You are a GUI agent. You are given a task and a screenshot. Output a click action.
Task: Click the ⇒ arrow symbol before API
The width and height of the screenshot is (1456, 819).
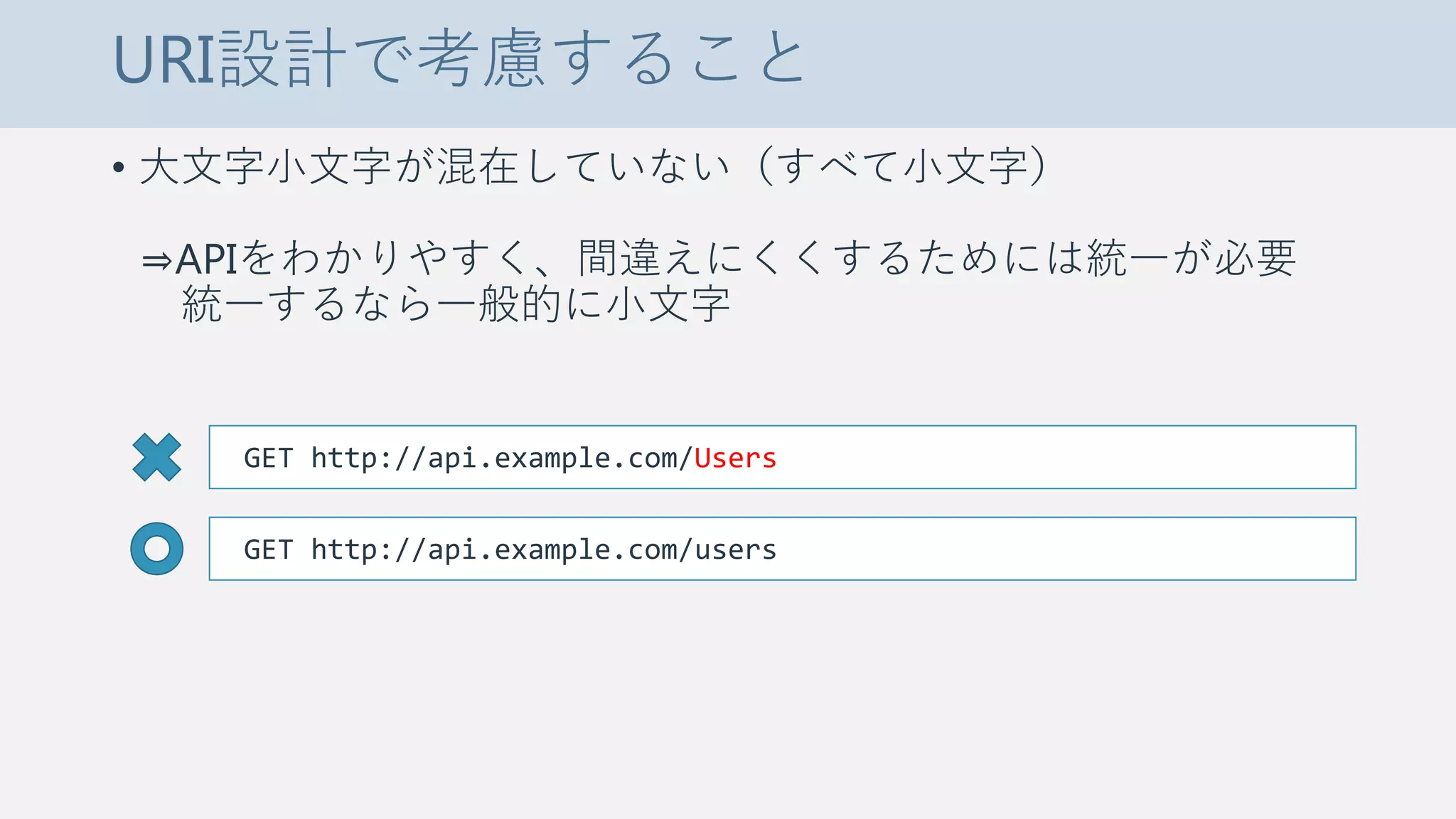(156, 261)
